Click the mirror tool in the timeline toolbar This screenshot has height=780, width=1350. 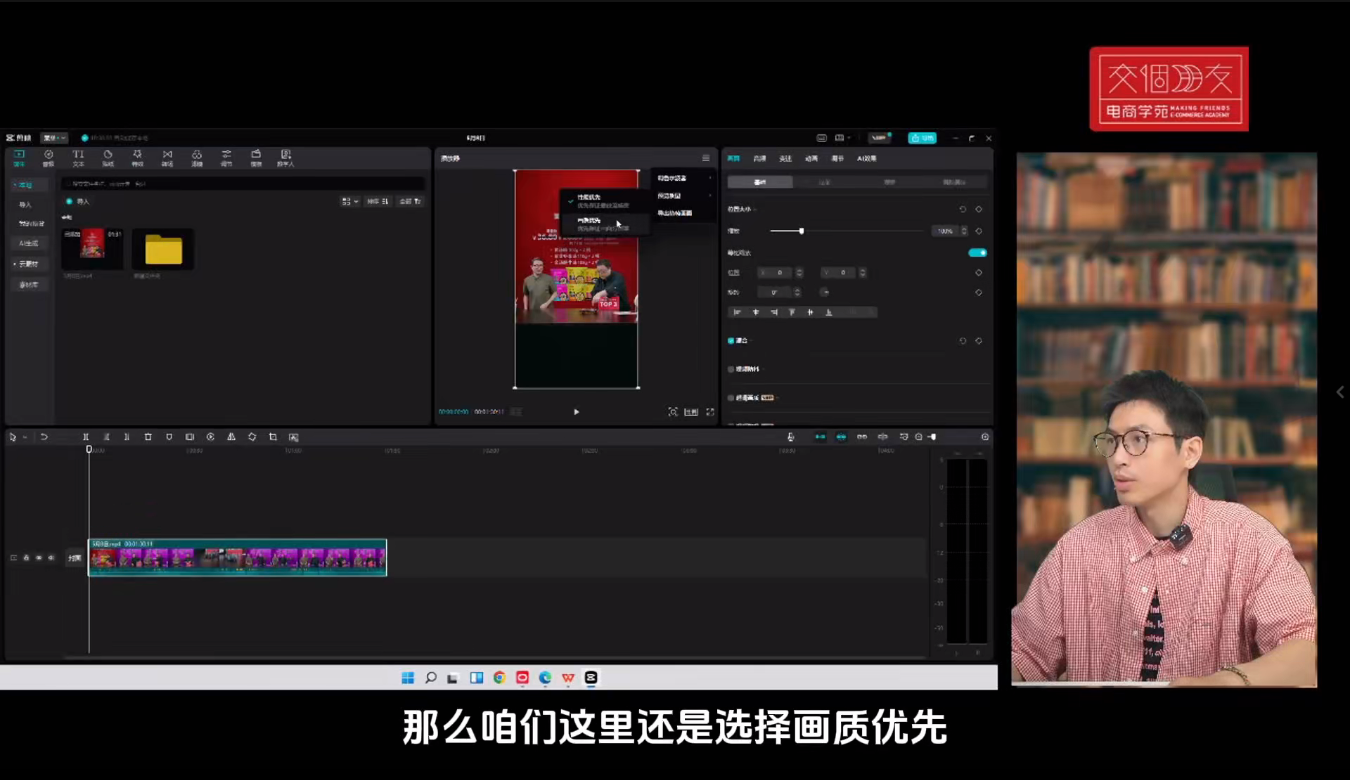(233, 437)
